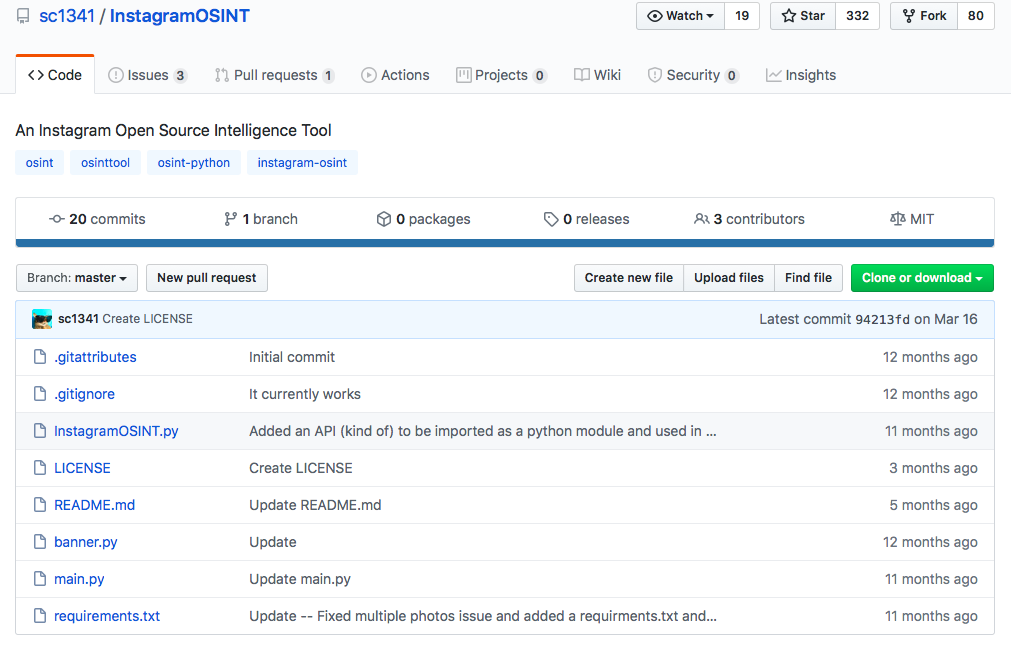Star the InstagramOSINT repository

pos(803,16)
